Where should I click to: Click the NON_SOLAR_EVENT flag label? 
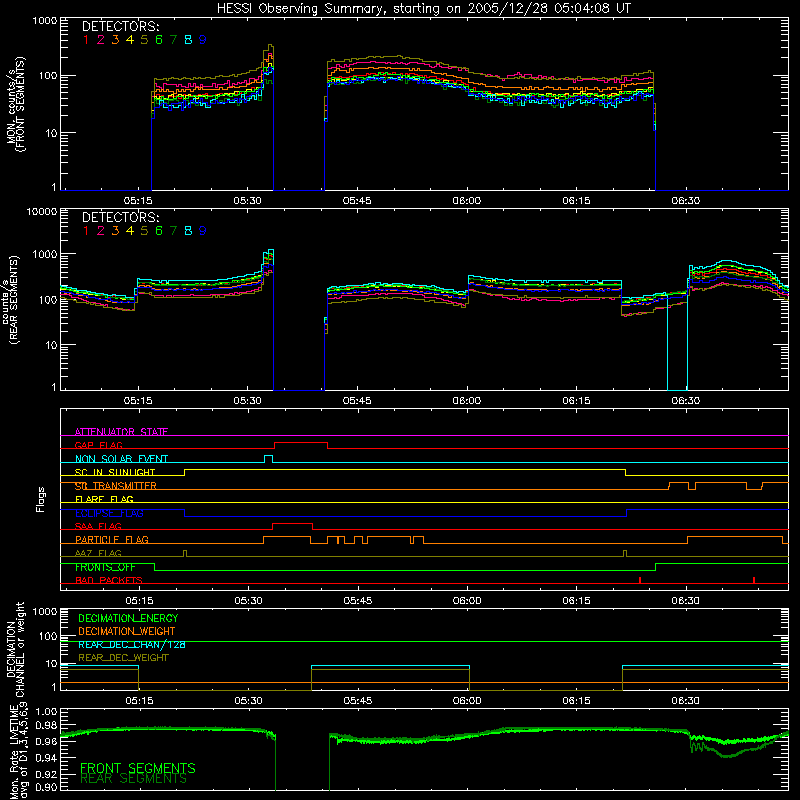coord(121,459)
